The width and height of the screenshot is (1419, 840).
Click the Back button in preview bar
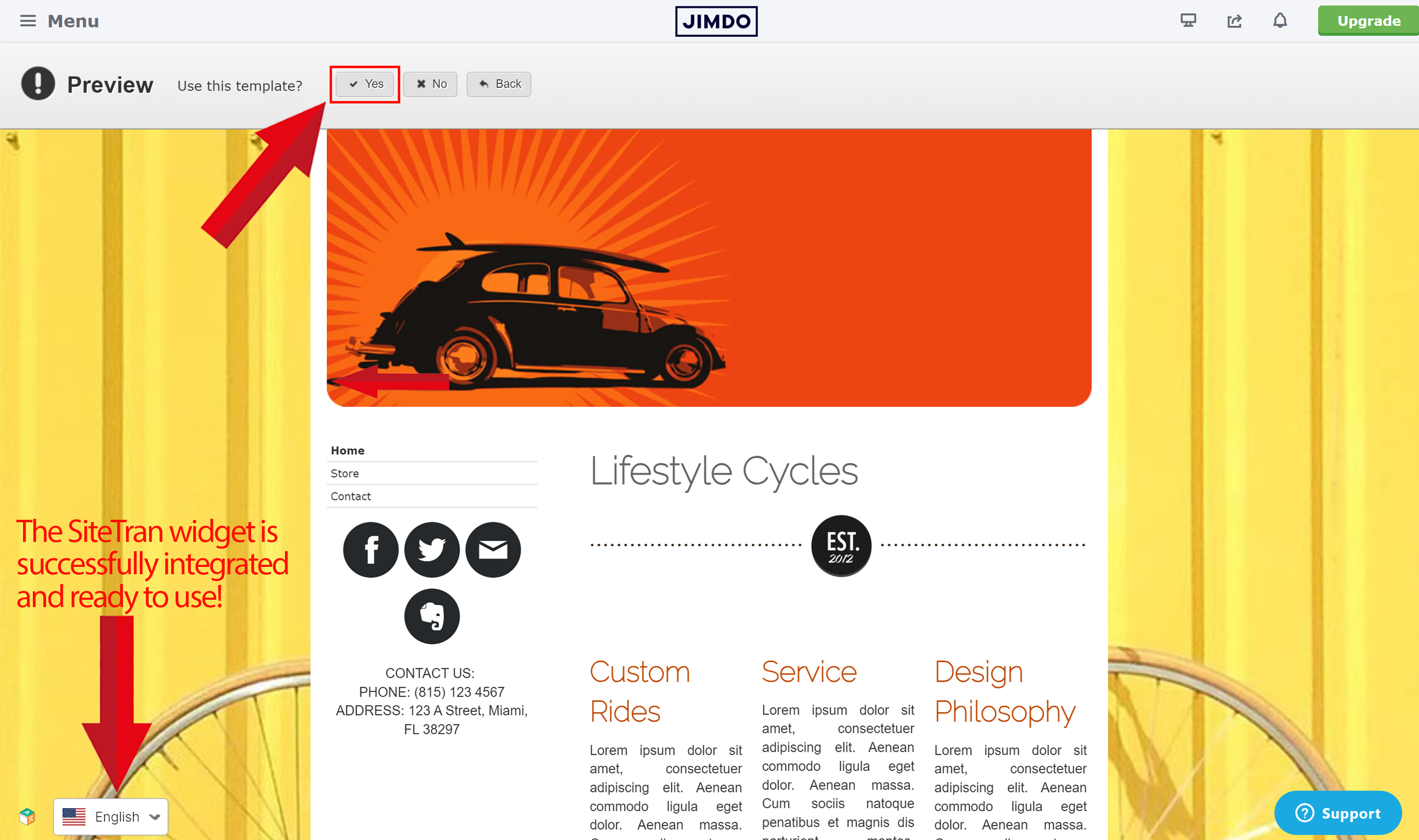pos(500,84)
